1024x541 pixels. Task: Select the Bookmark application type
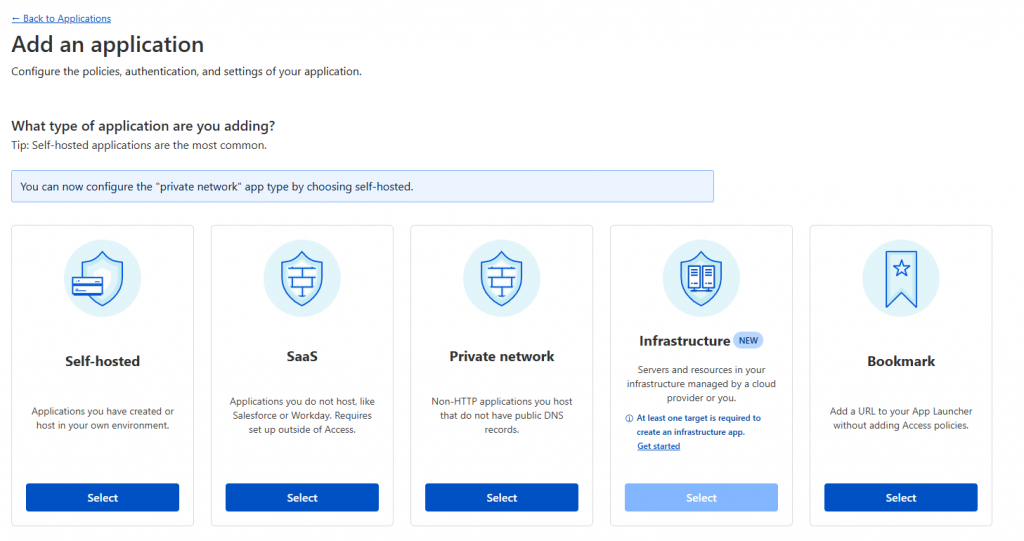coord(901,497)
